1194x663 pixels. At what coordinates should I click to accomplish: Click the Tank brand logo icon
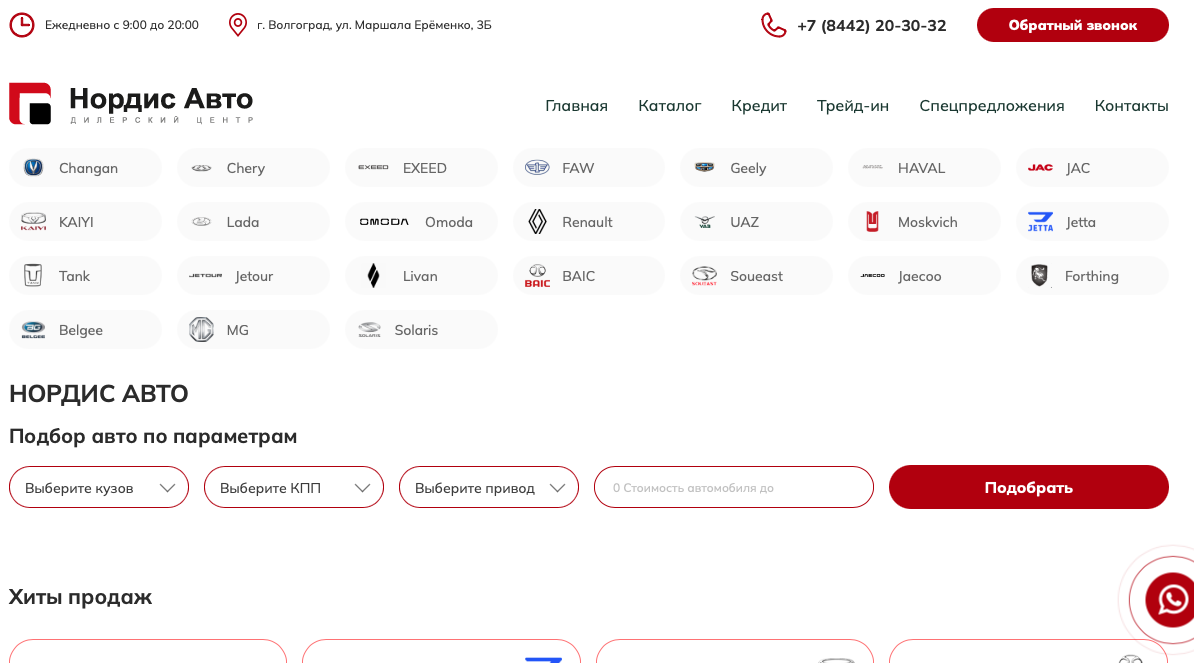coord(33,276)
